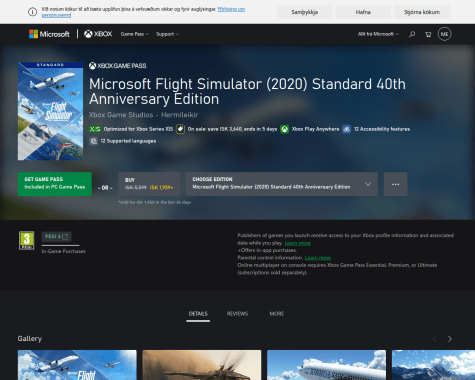This screenshot has width=475, height=380.
Task: Click the cookie notice info icon
Action: (x=32, y=12)
